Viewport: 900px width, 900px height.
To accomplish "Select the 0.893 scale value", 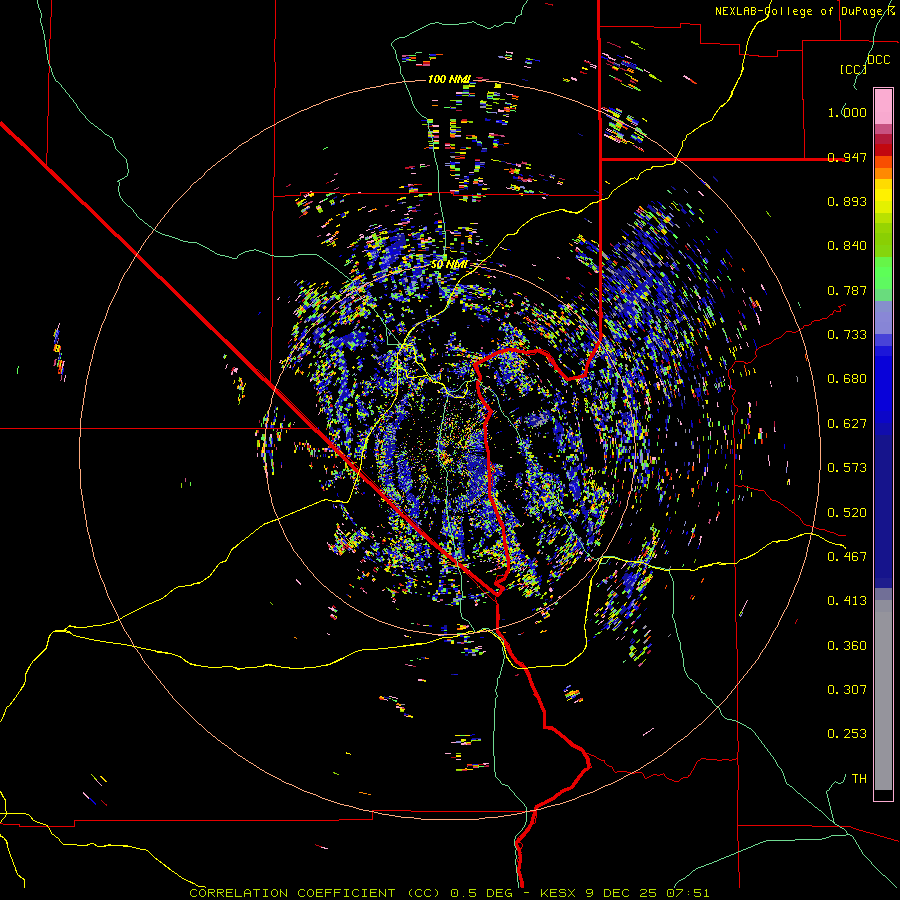I will pyautogui.click(x=847, y=201).
